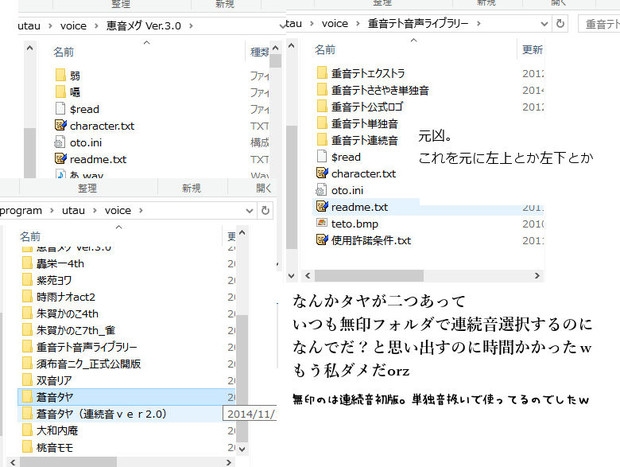This screenshot has width=620, height=467.
Task: Navigate to program breadcrumb in bottom-left window
Action: pos(21,211)
